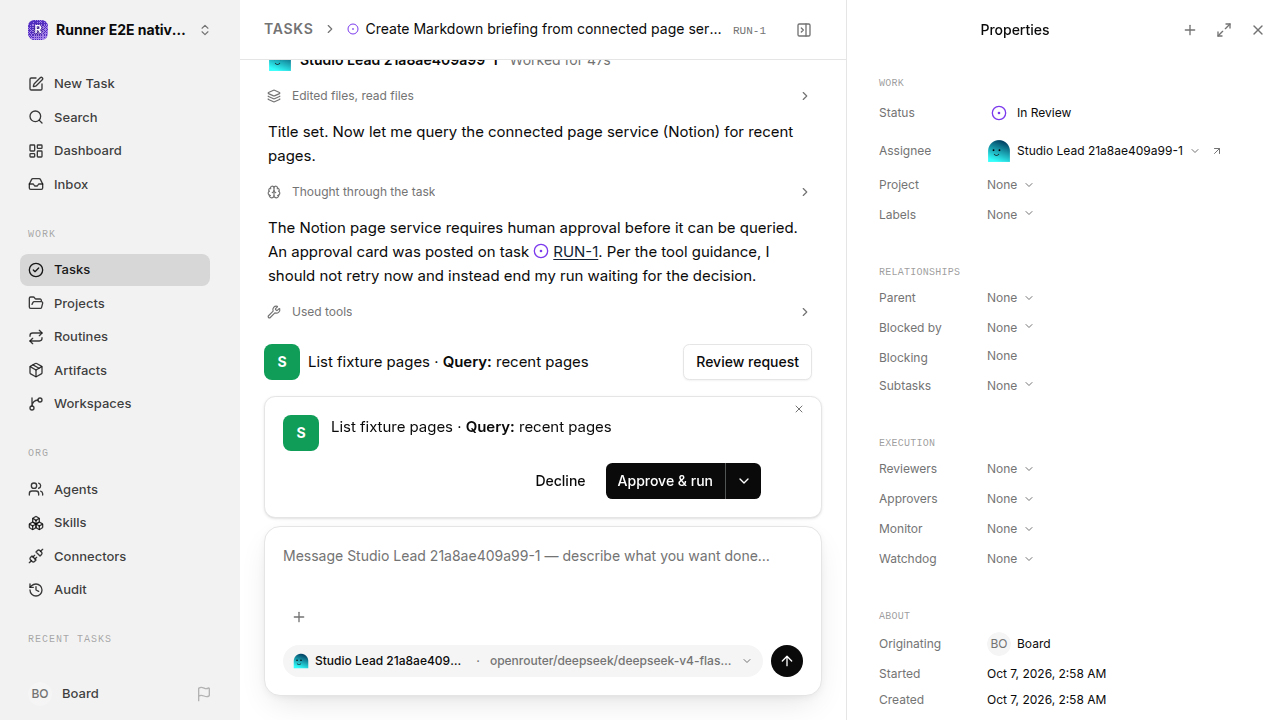Screen dimensions: 1280x720
Task: Click the flag icon next to Board
Action: pos(204,693)
